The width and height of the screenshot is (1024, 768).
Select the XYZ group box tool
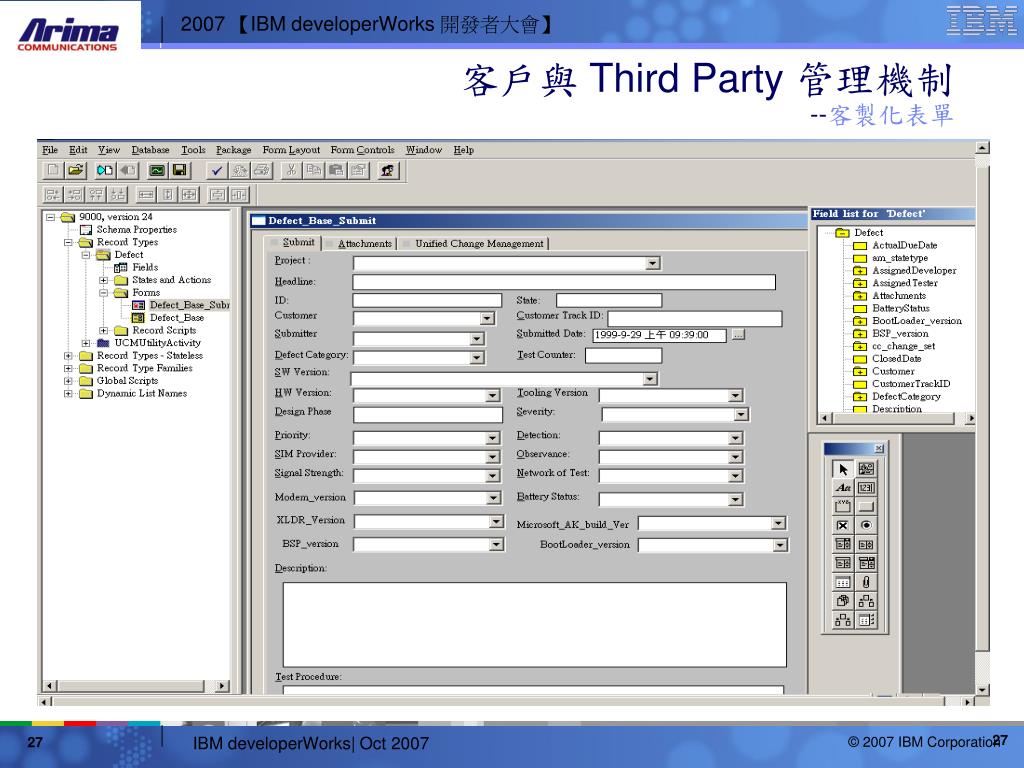pos(842,506)
